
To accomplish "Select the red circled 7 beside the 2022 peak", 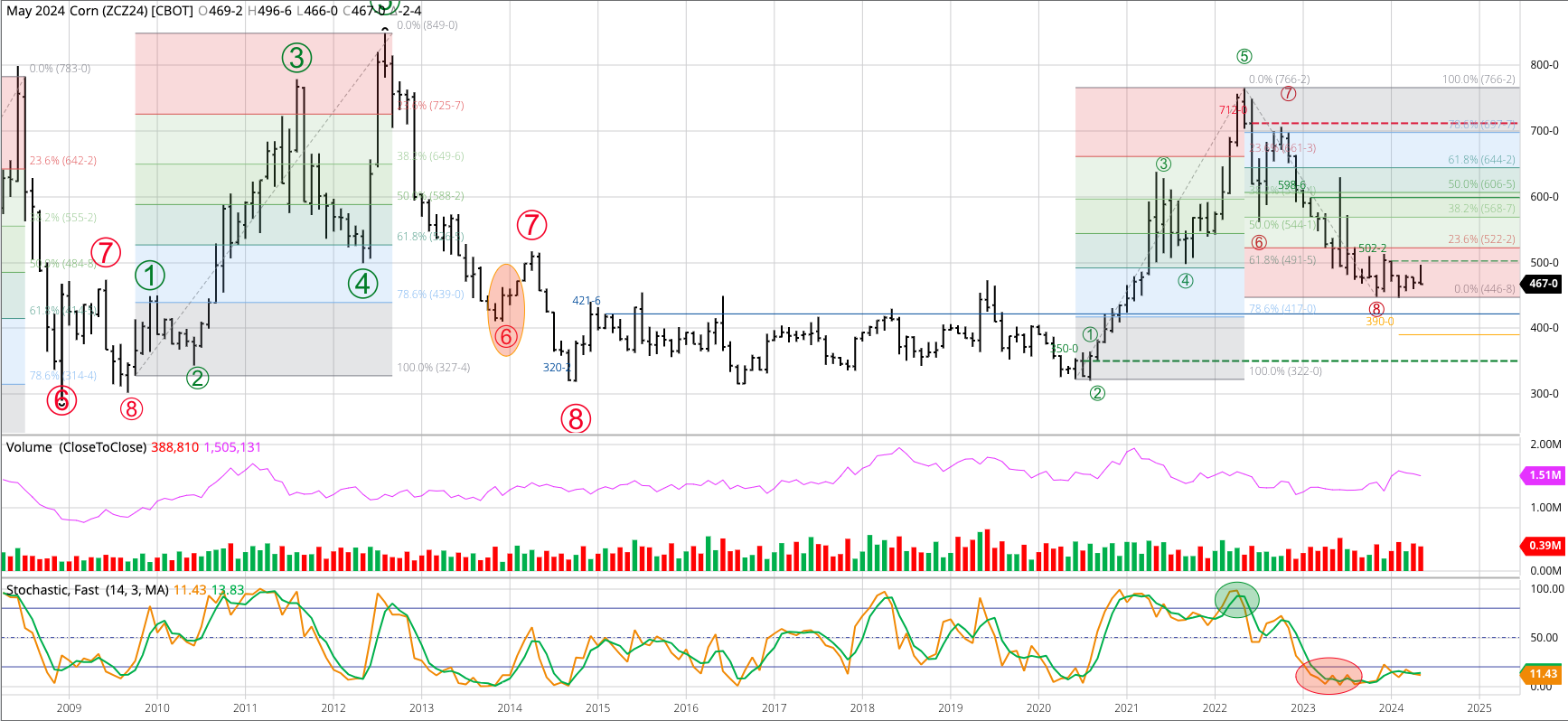I will pyautogui.click(x=1289, y=94).
